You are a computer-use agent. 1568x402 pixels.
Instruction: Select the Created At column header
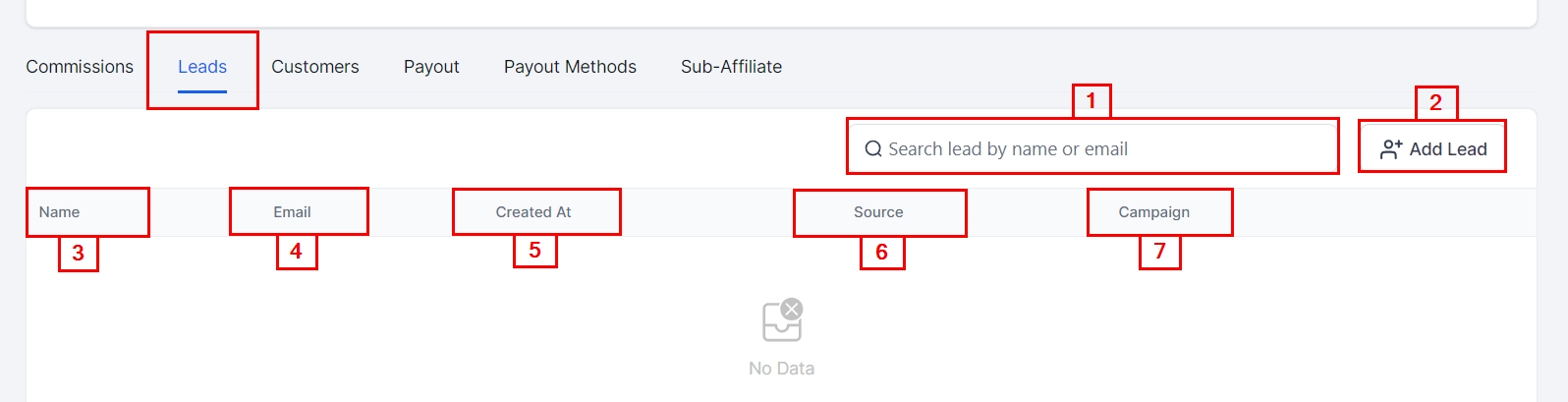[533, 212]
